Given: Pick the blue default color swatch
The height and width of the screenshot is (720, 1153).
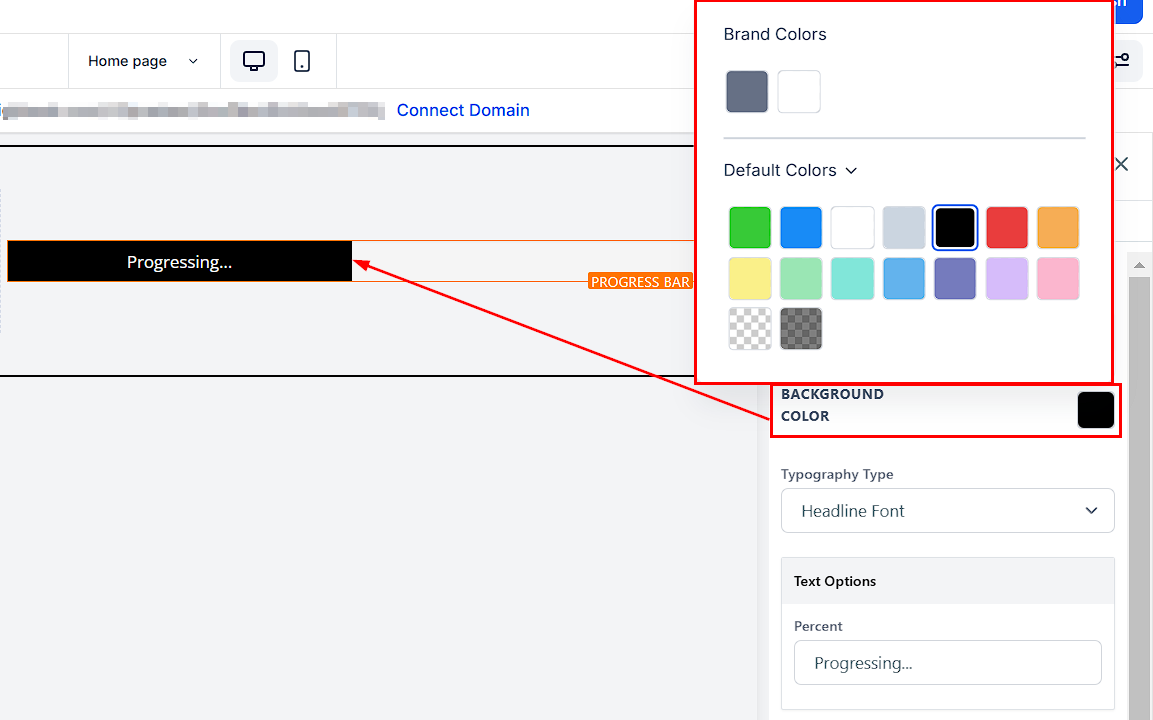Looking at the screenshot, I should (801, 228).
